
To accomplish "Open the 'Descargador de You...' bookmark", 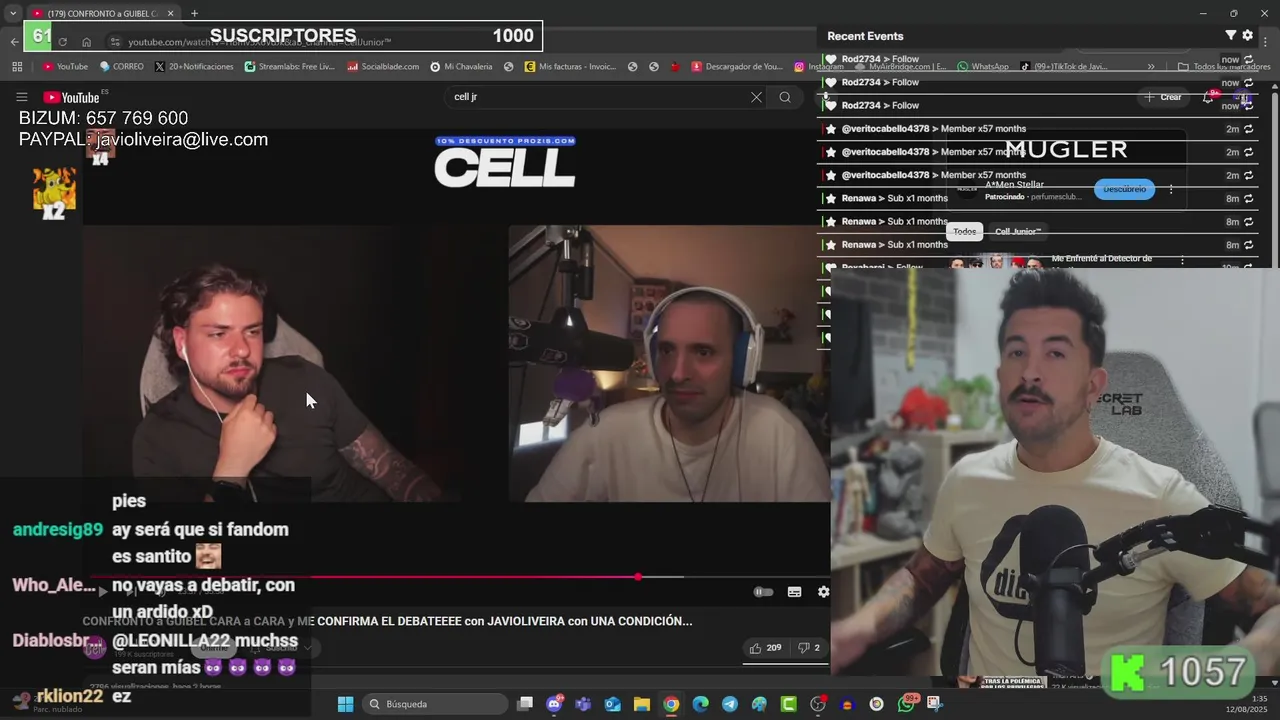I will coord(738,67).
